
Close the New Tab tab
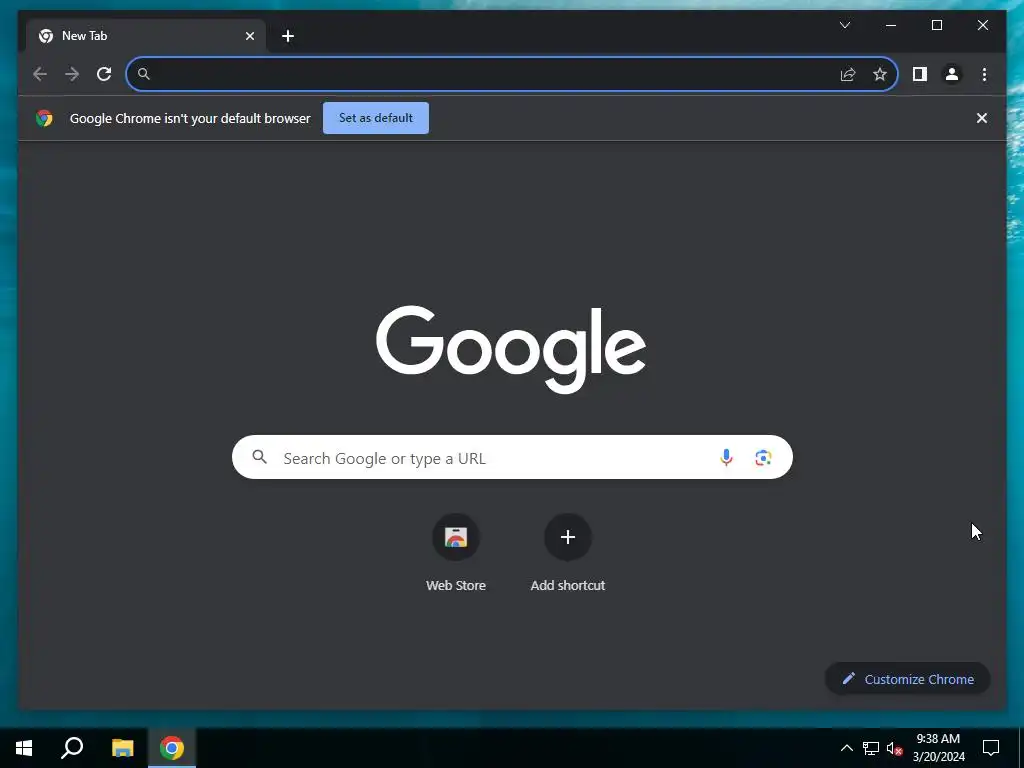tap(249, 36)
